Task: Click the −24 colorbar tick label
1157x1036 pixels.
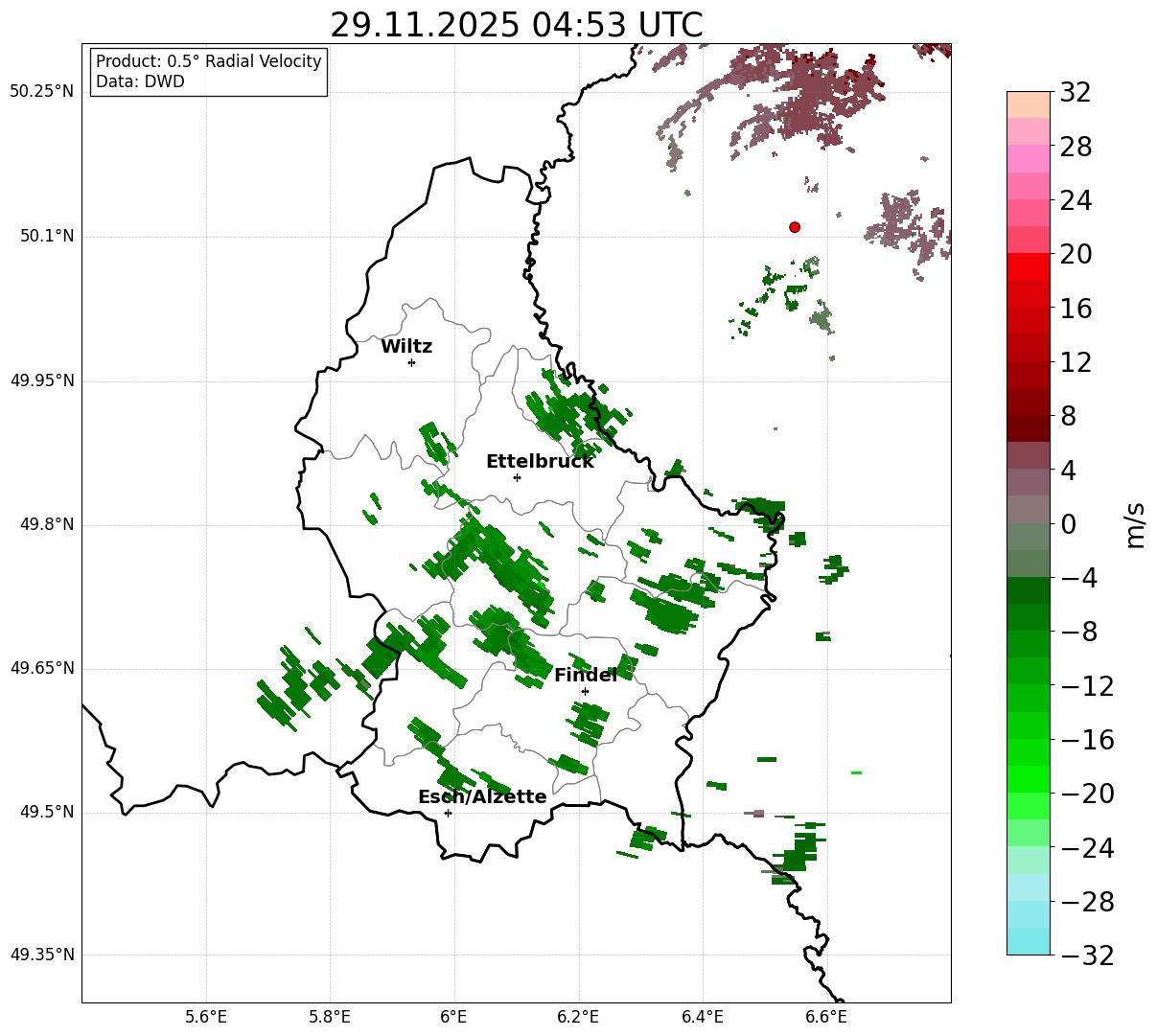Action: click(x=1087, y=848)
